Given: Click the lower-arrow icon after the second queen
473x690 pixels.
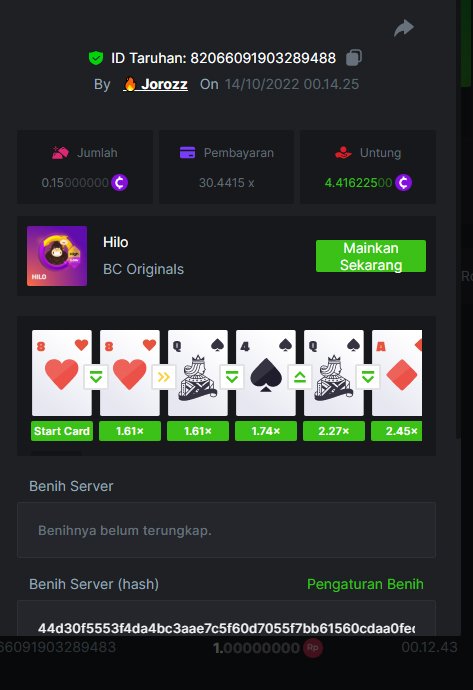Looking at the screenshot, I should click(368, 377).
